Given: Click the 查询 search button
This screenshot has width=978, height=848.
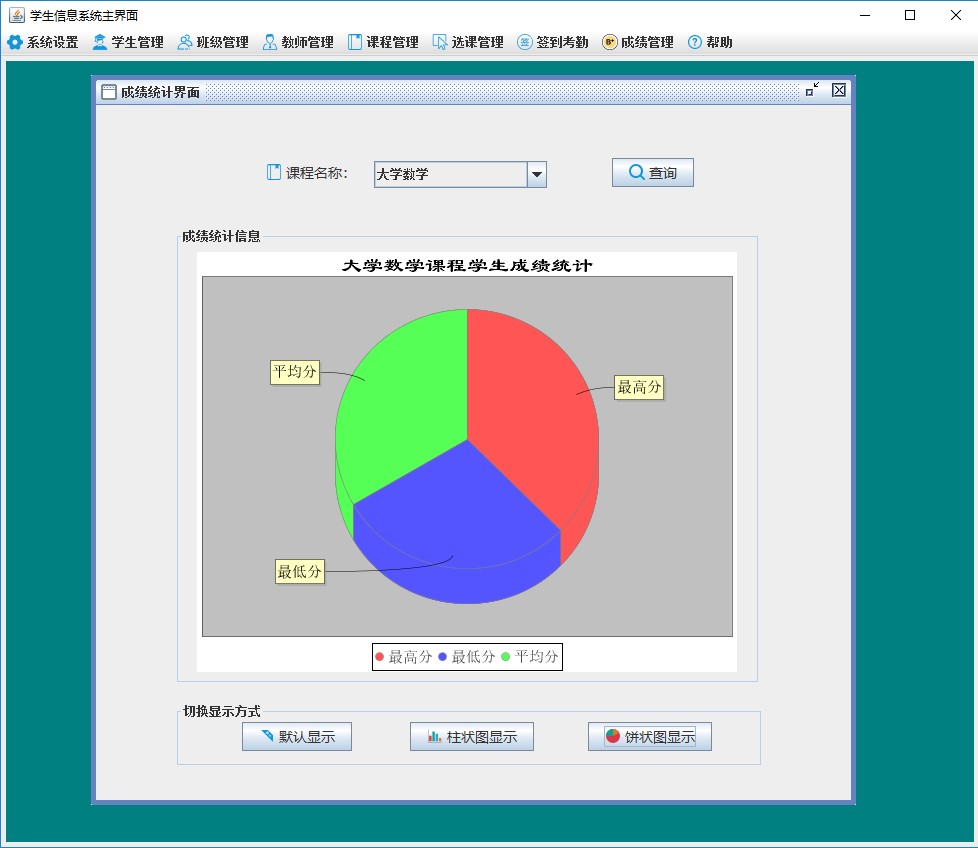Looking at the screenshot, I should (x=652, y=173).
